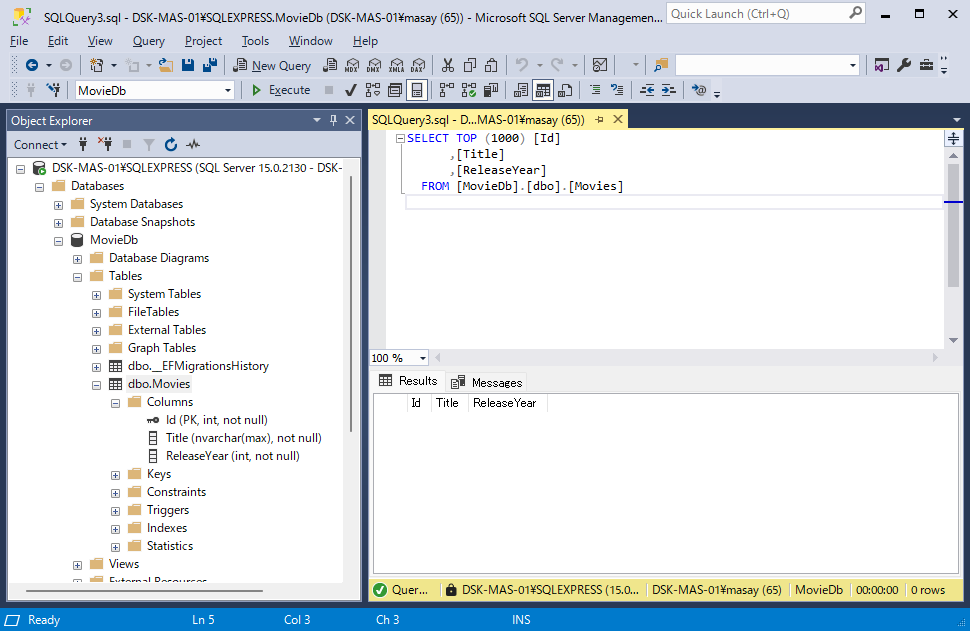Screen dimensions: 970x631
Task: Click the Paste clipboard icon
Action: pyautogui.click(x=491, y=65)
